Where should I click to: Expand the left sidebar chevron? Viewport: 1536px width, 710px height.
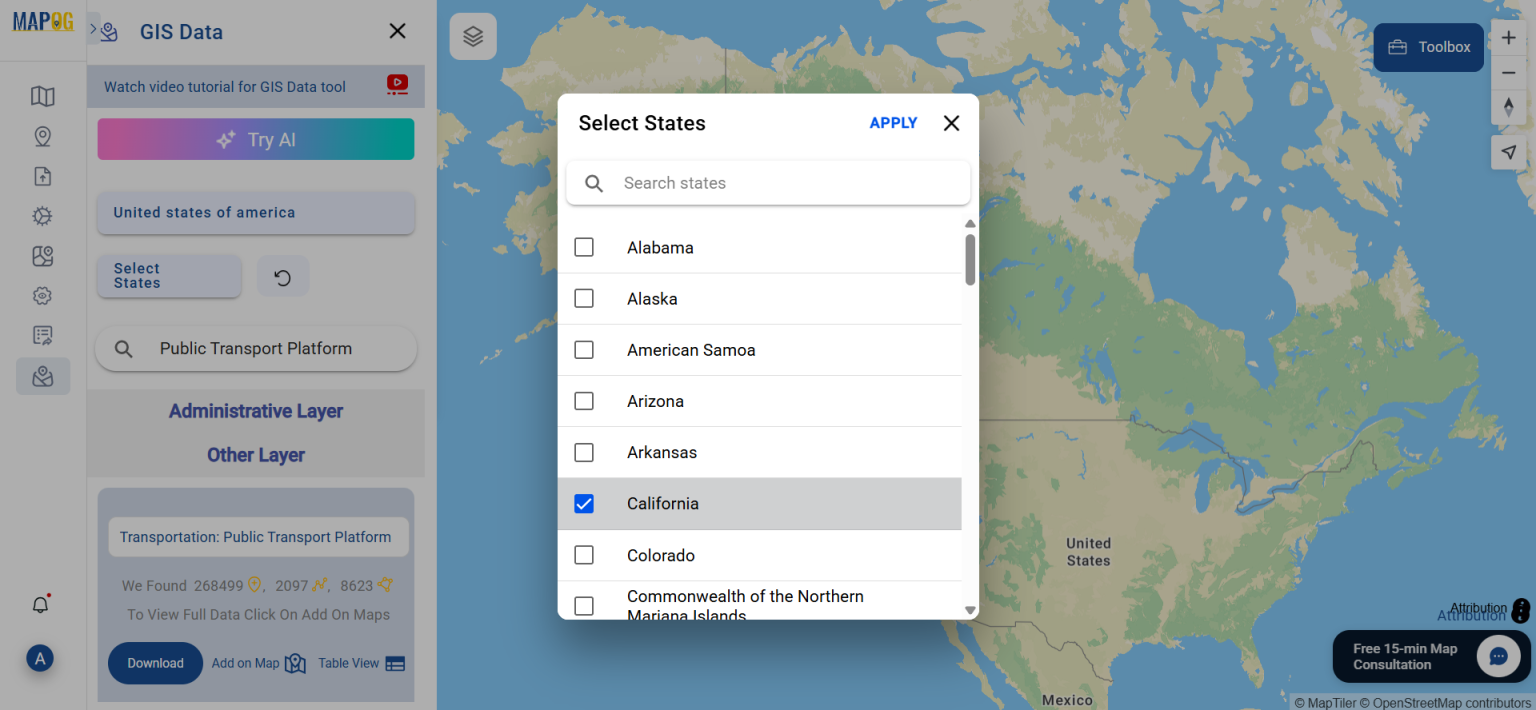click(x=93, y=30)
